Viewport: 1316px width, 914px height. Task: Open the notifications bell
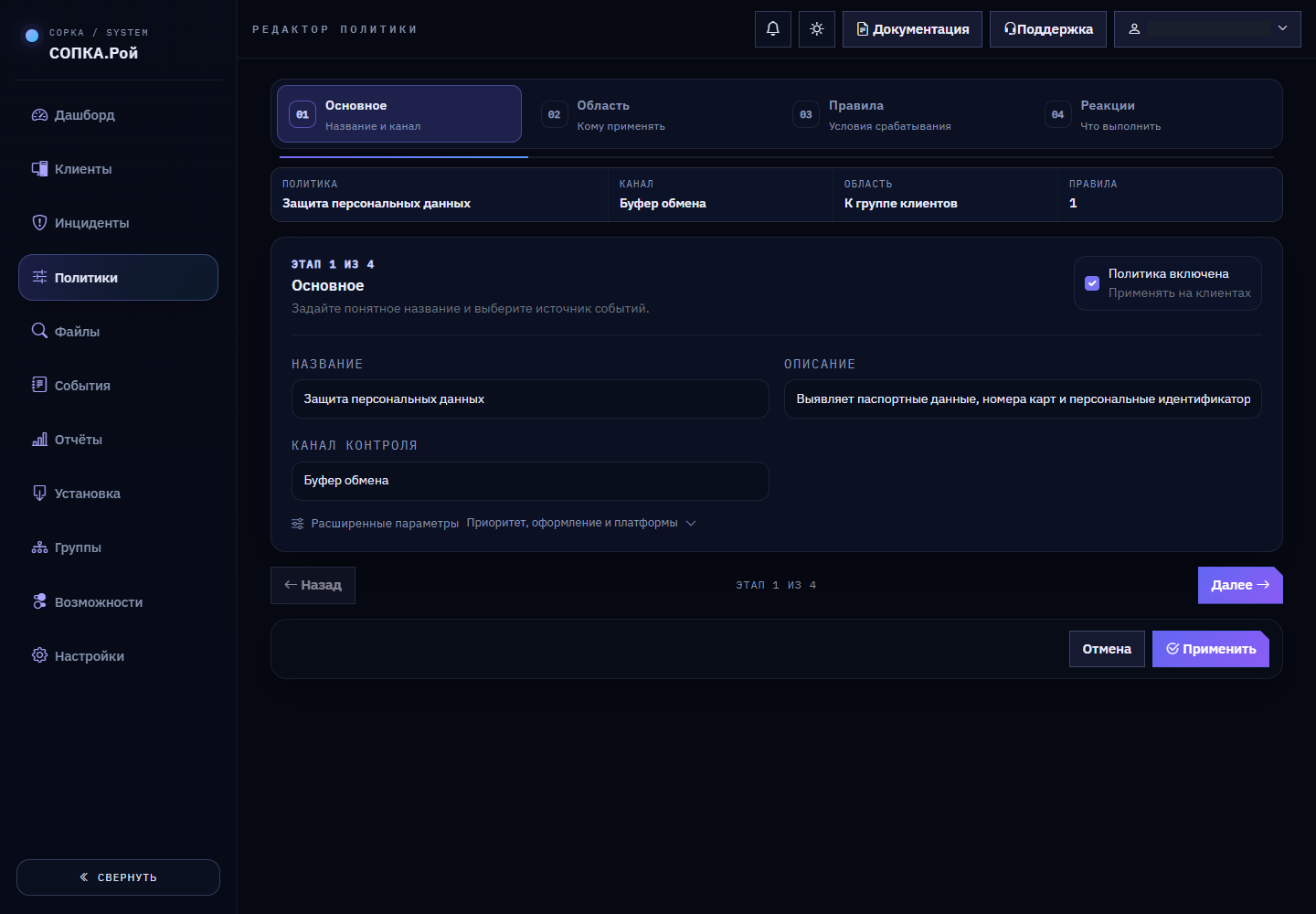click(773, 29)
